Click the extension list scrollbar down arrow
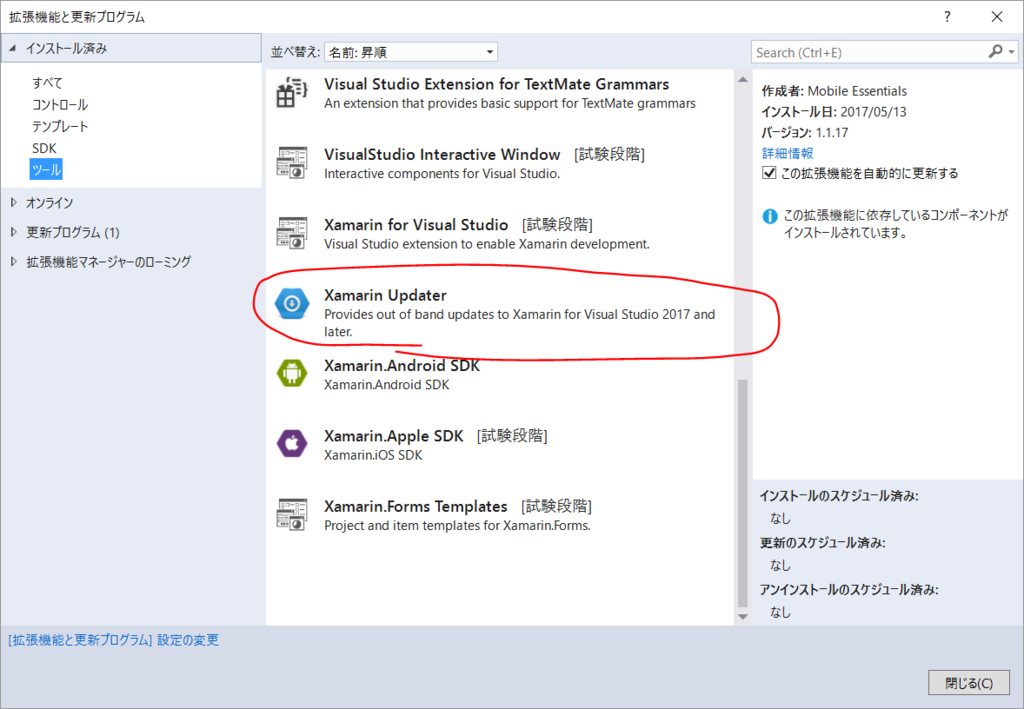 tap(743, 616)
